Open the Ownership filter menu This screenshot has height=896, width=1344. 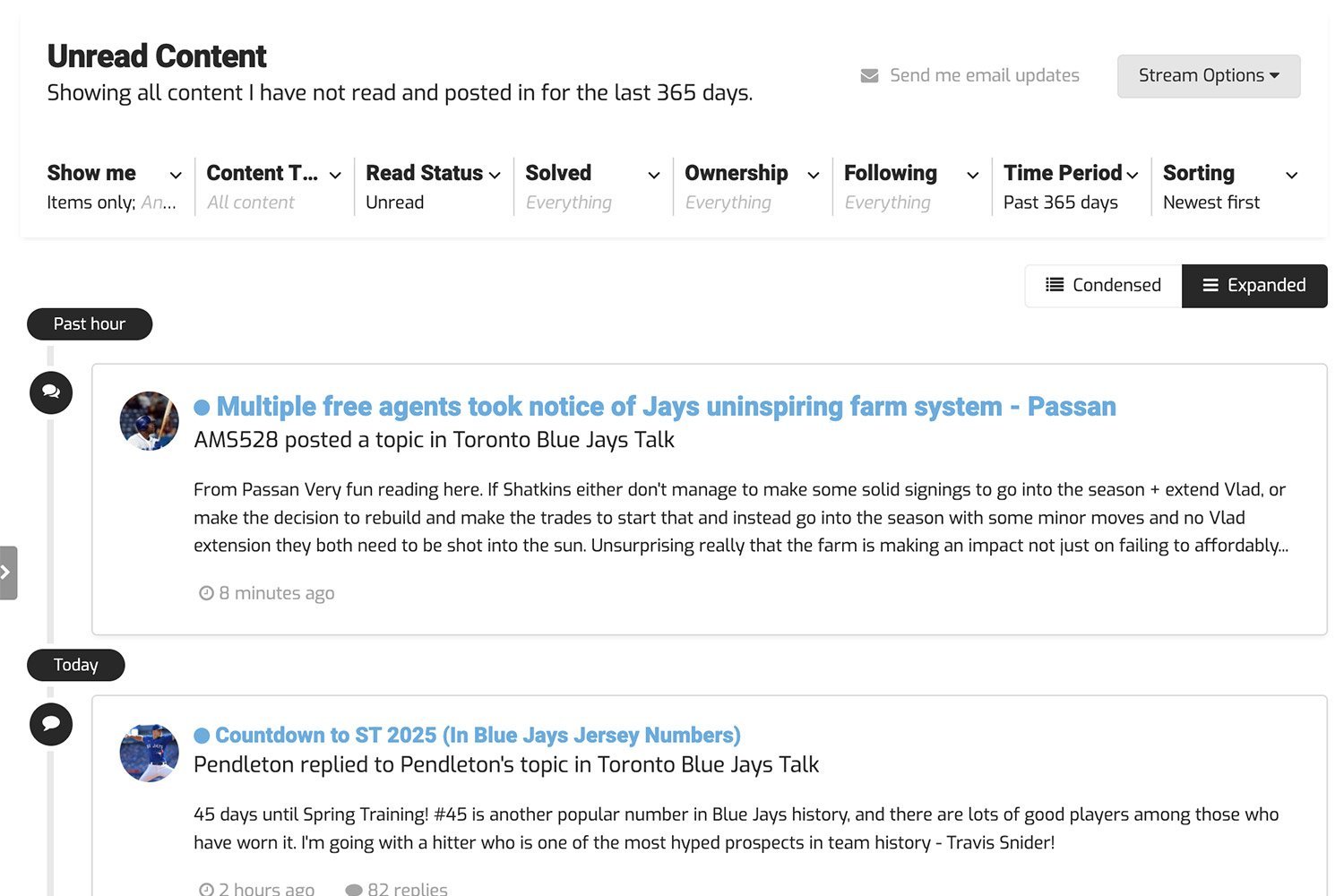pos(751,186)
